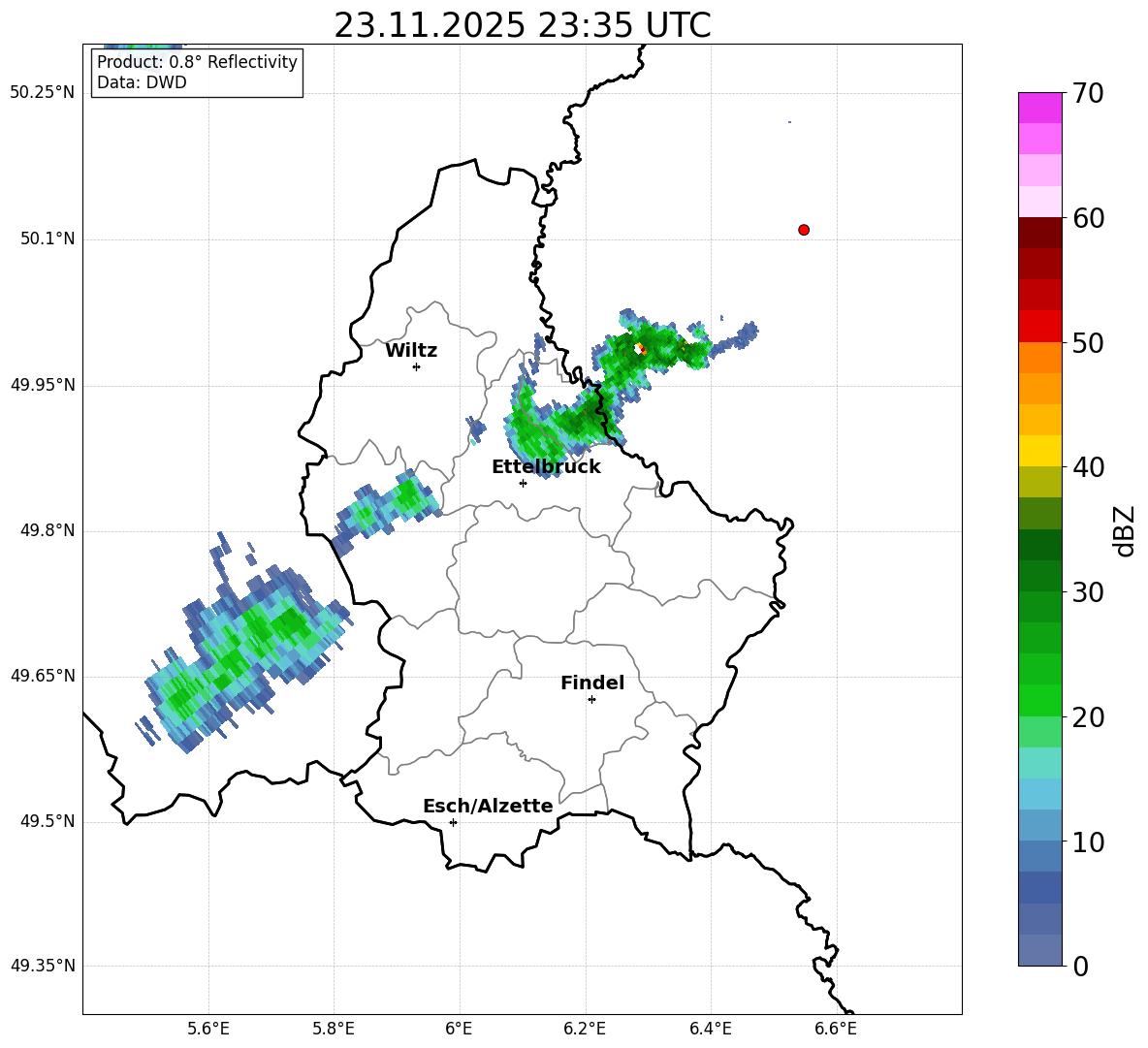Click the 60 colorbar tick label
The width and height of the screenshot is (1148, 1048).
pyautogui.click(x=1087, y=218)
